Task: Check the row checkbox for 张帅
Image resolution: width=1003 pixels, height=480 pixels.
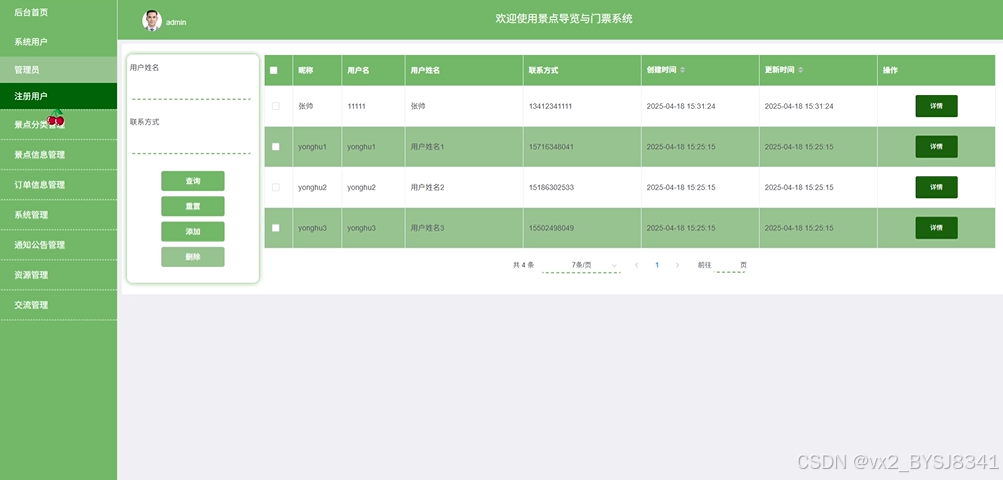Action: [276, 106]
